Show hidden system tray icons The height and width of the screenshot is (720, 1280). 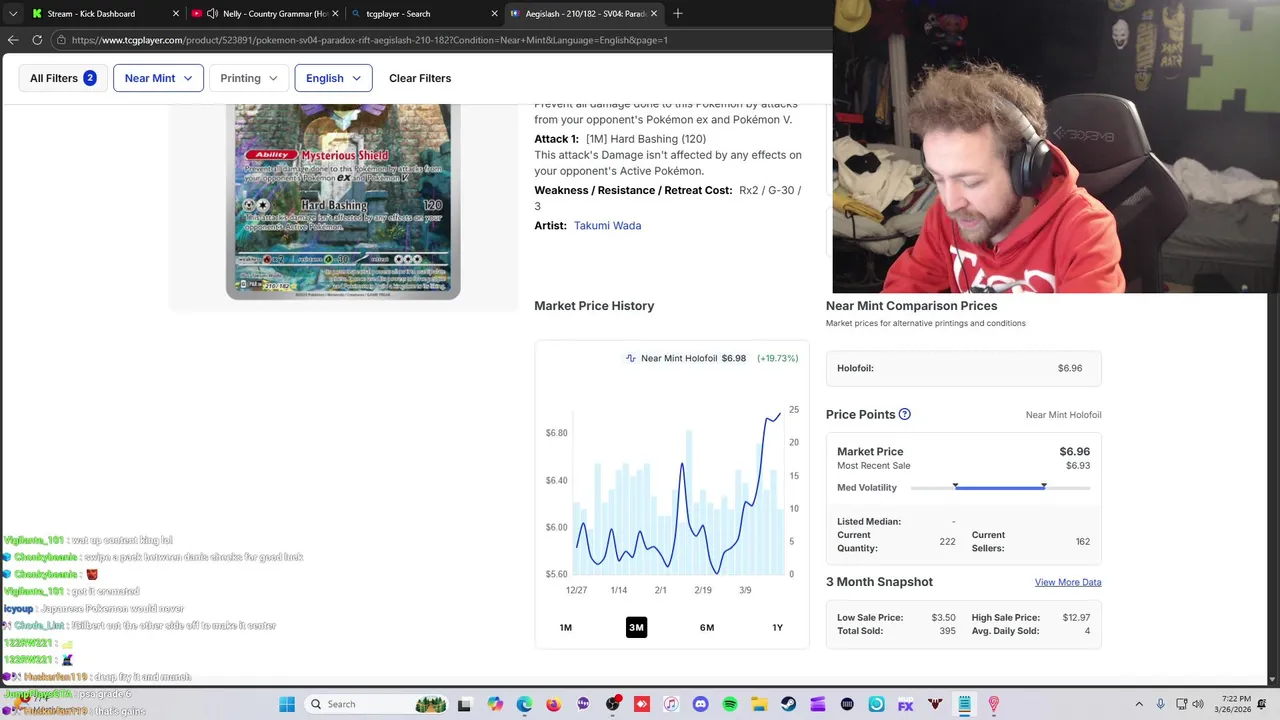click(x=1139, y=704)
